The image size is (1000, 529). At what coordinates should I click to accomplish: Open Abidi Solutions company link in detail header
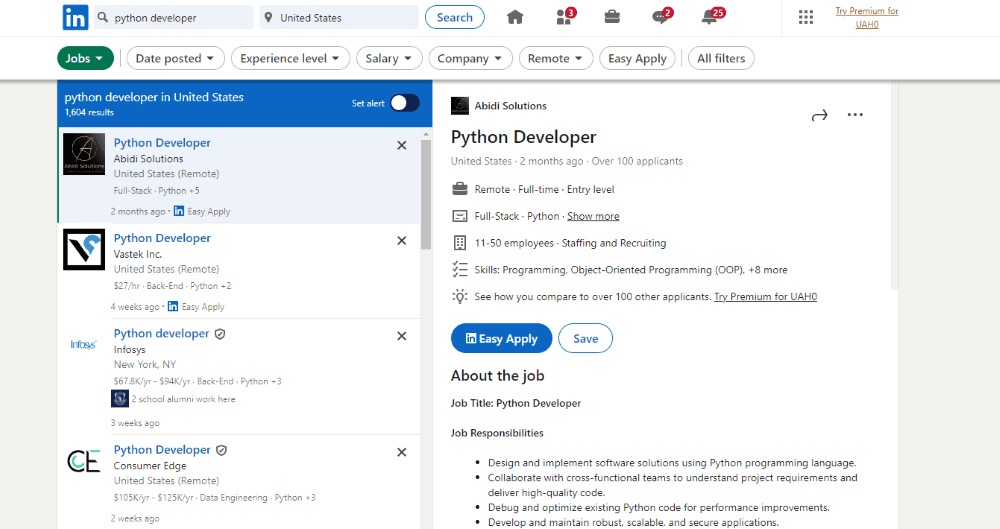coord(510,106)
